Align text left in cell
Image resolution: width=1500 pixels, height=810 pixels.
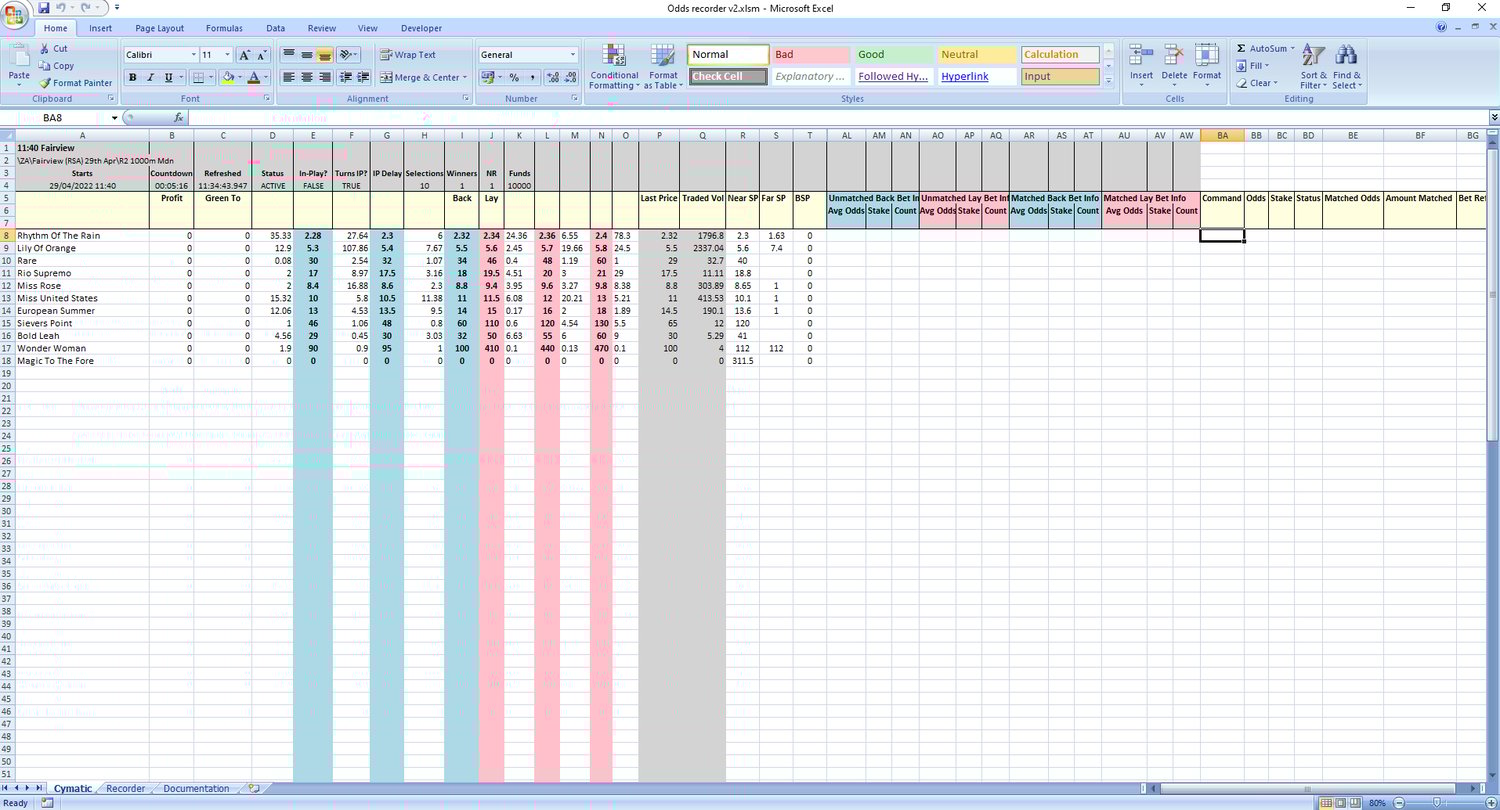point(289,77)
